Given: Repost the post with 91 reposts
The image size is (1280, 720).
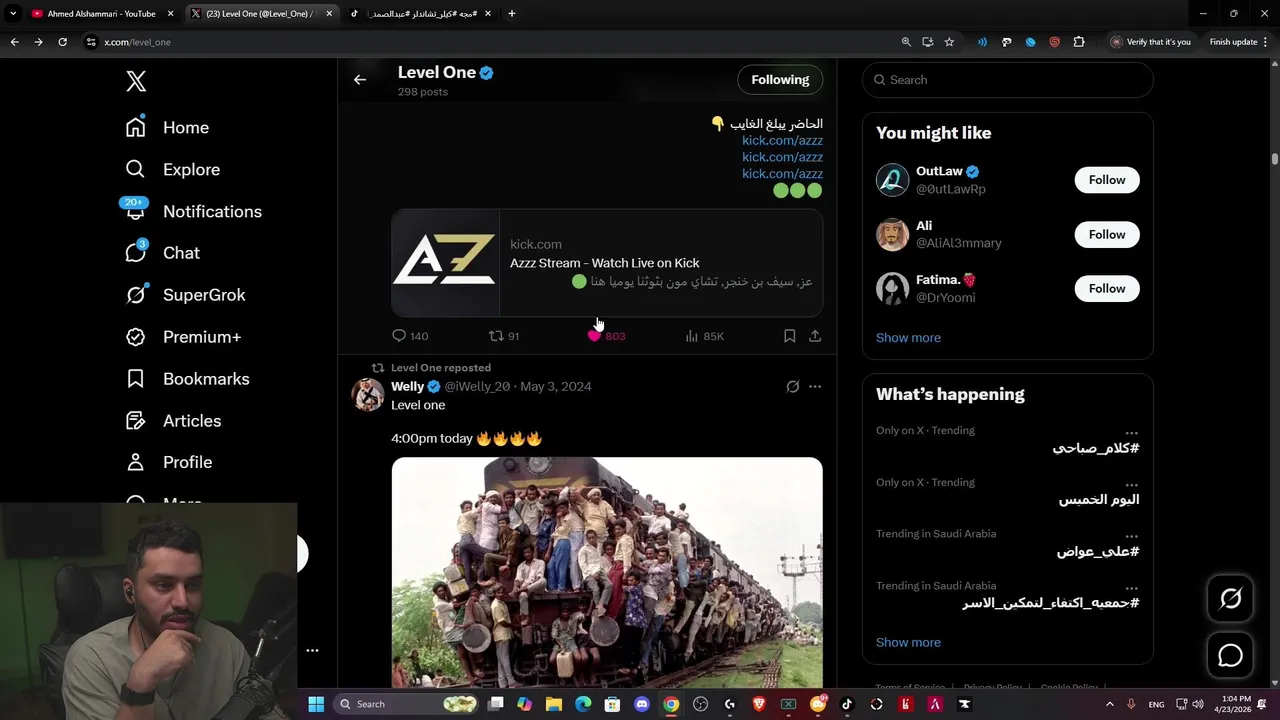Looking at the screenshot, I should [x=503, y=336].
